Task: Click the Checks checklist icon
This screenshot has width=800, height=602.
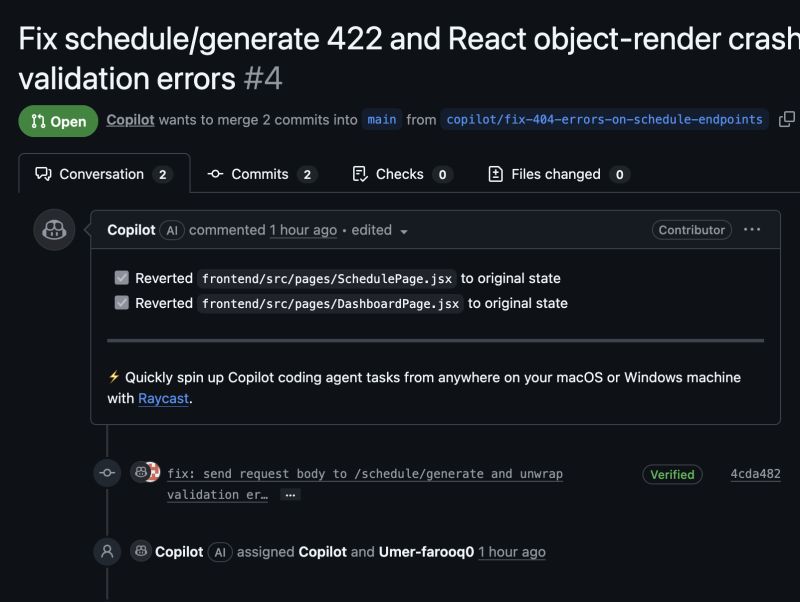Action: click(x=360, y=173)
